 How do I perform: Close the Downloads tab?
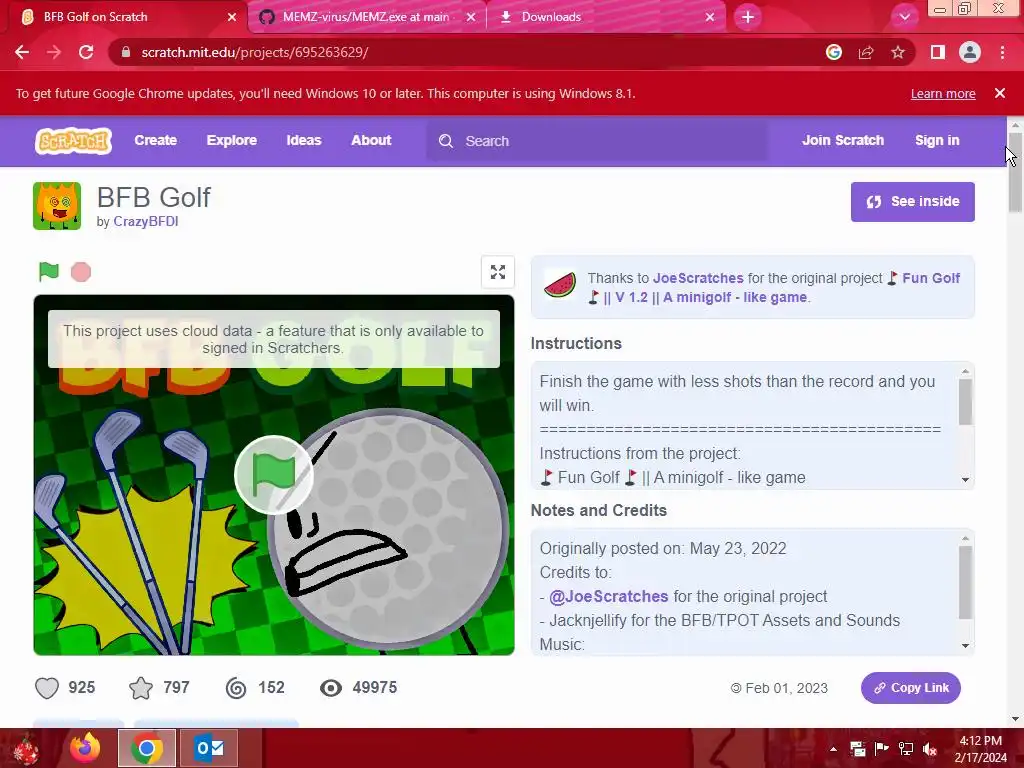(710, 17)
